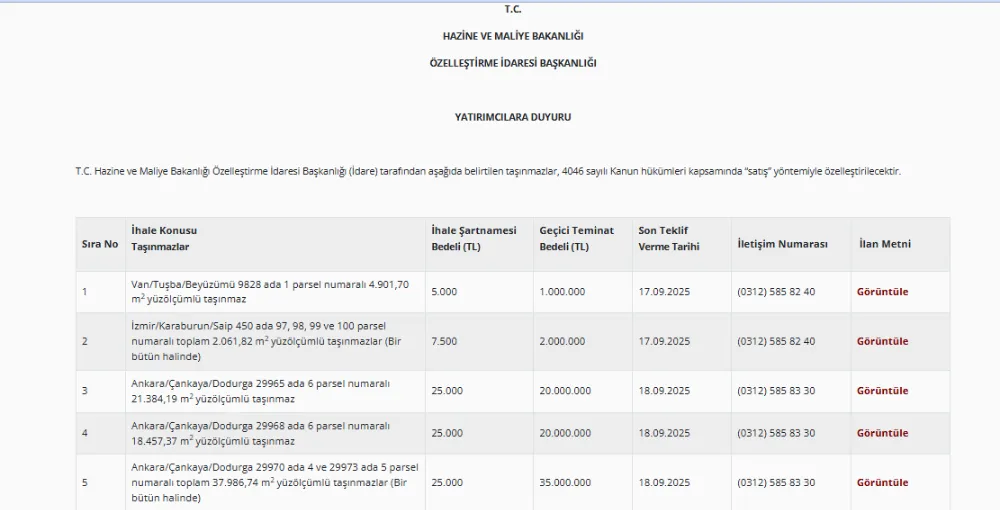Image resolution: width=1000 pixels, height=510 pixels.
Task: Click phone number (0312) 585 83 30 in row 5
Action: 776,483
